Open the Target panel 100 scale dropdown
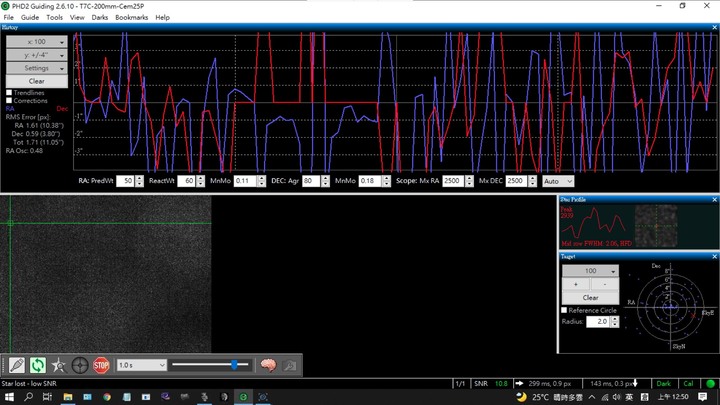 click(x=591, y=271)
